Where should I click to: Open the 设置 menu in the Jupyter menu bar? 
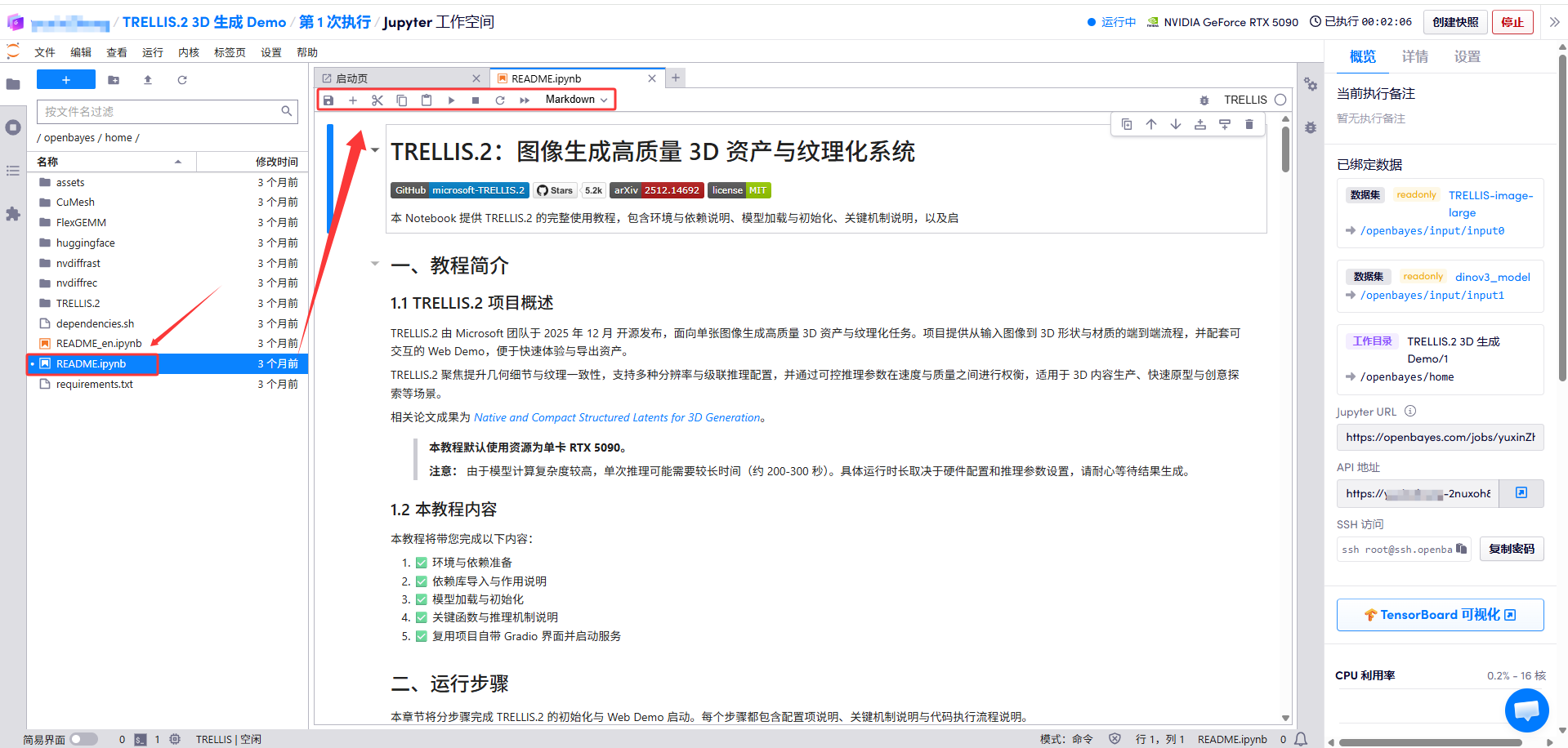click(271, 52)
